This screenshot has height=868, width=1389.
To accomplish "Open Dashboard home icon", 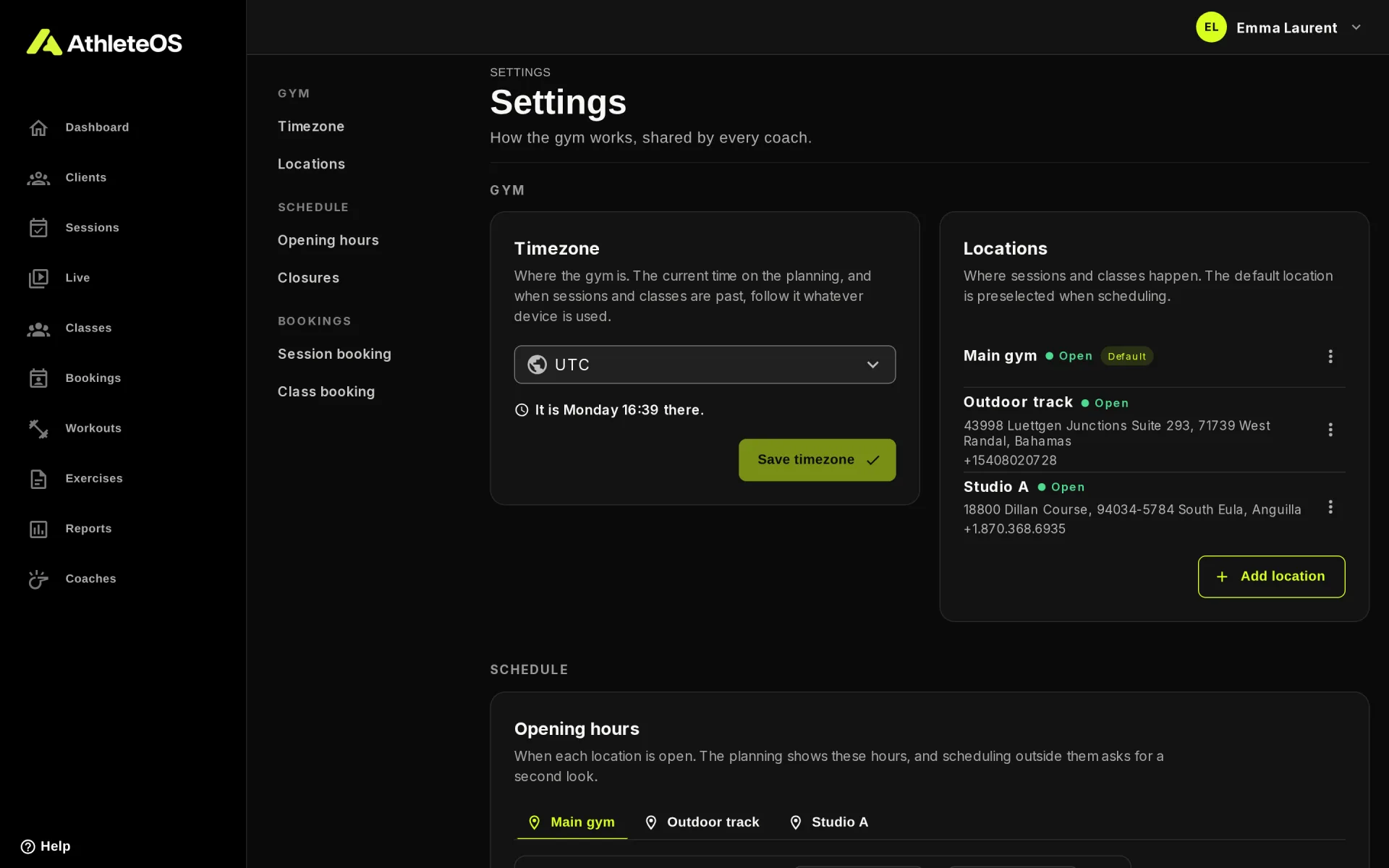I will [38, 128].
